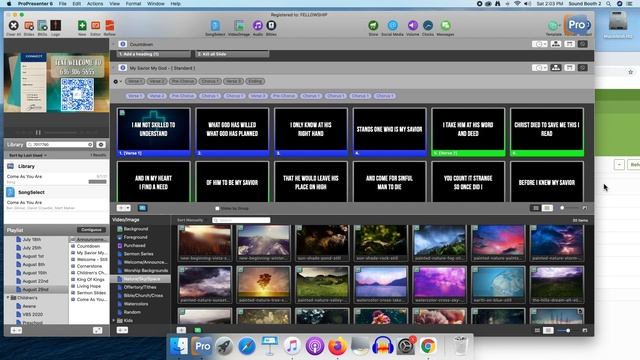Click the library search field
Image resolution: width=640 pixels, height=360 pixels.
tap(60, 144)
